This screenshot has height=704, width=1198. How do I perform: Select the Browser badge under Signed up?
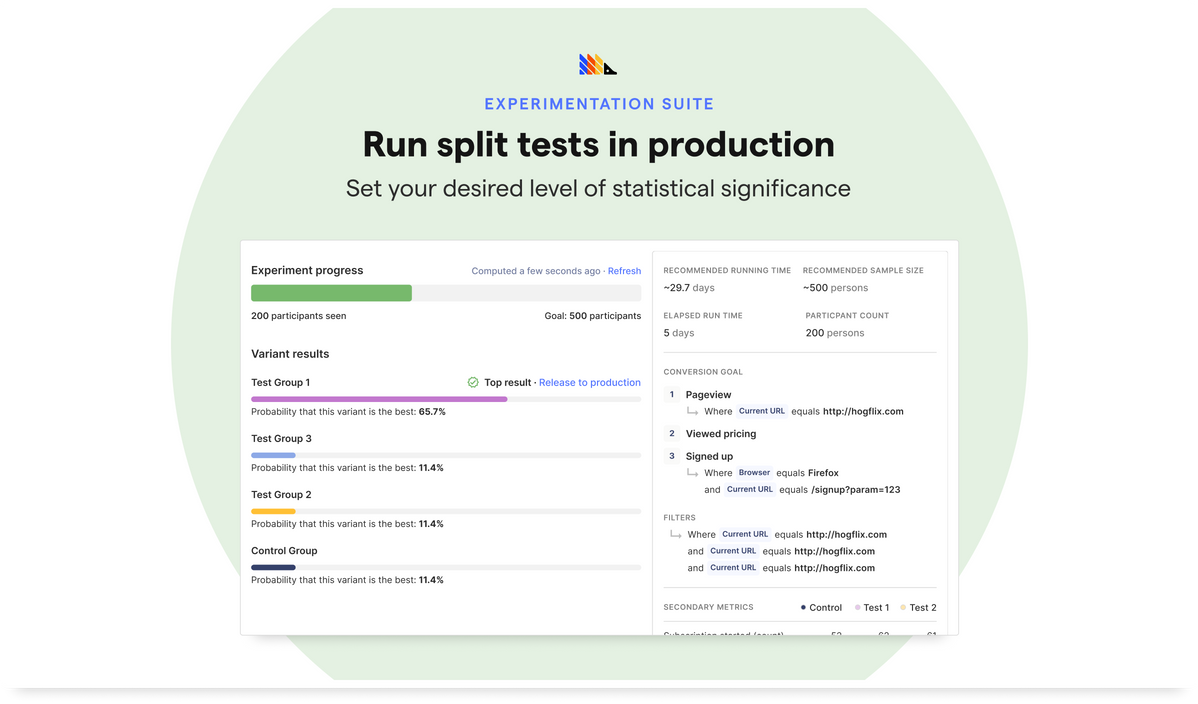[x=753, y=472]
